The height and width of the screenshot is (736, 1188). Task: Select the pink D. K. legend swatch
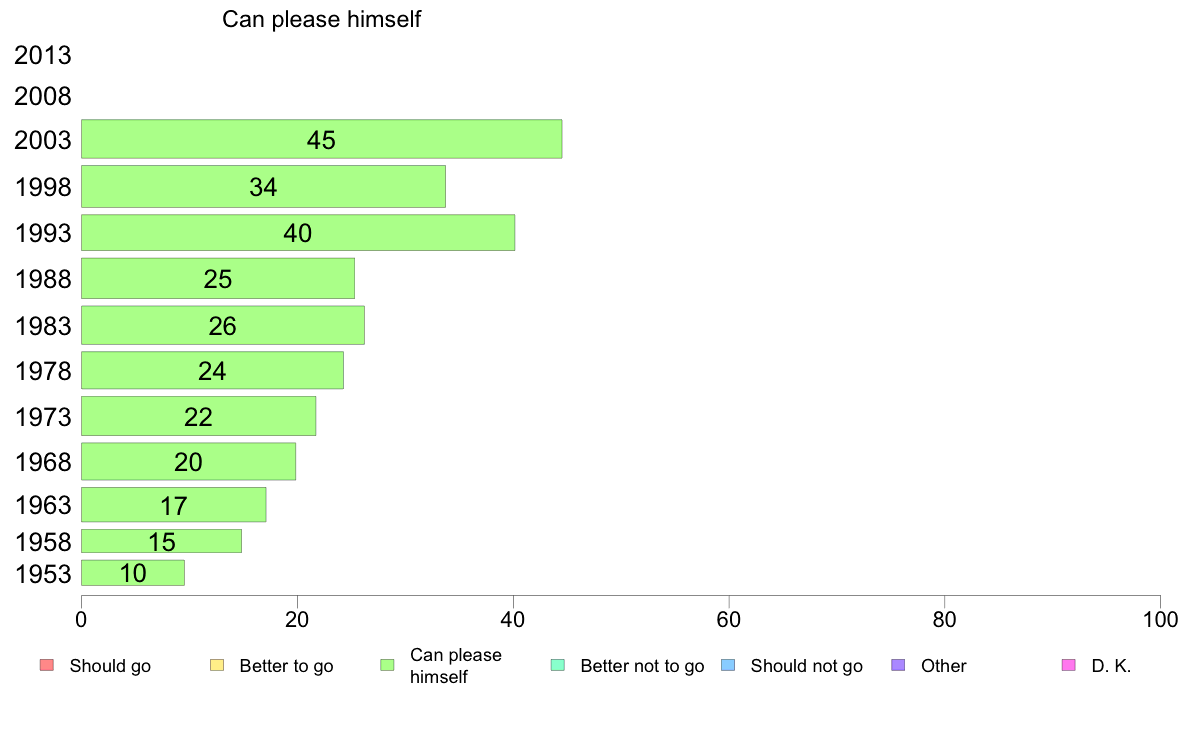(1069, 666)
